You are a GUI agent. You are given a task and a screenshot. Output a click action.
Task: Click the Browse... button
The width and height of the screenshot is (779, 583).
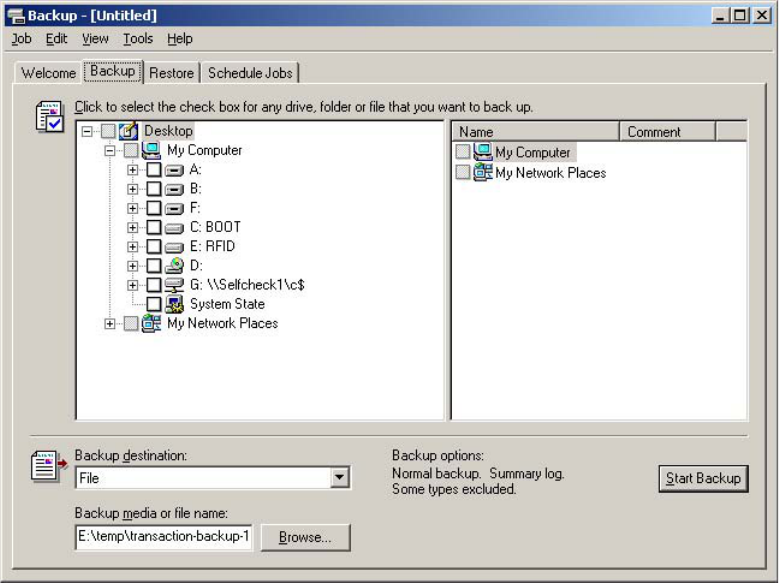[305, 537]
